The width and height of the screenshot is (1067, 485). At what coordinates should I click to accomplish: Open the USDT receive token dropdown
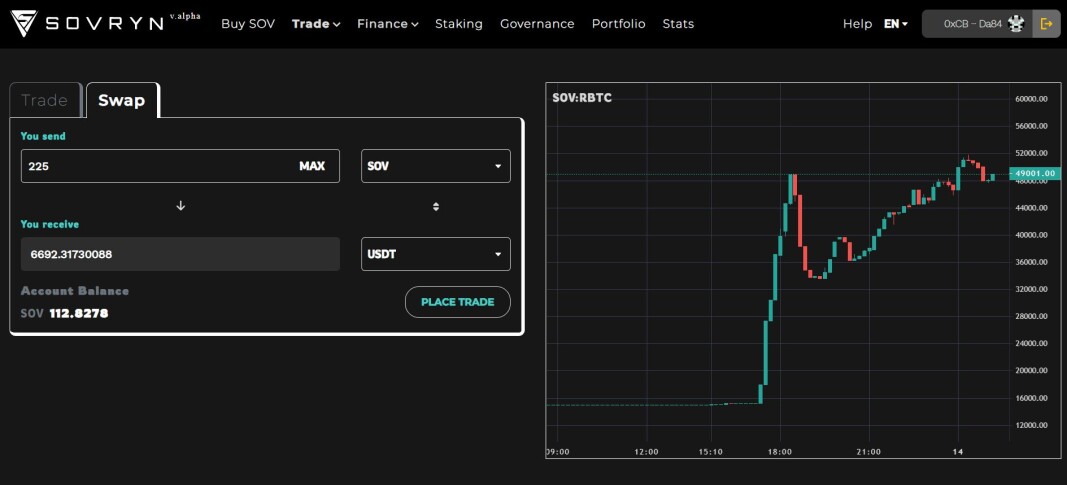coord(436,254)
